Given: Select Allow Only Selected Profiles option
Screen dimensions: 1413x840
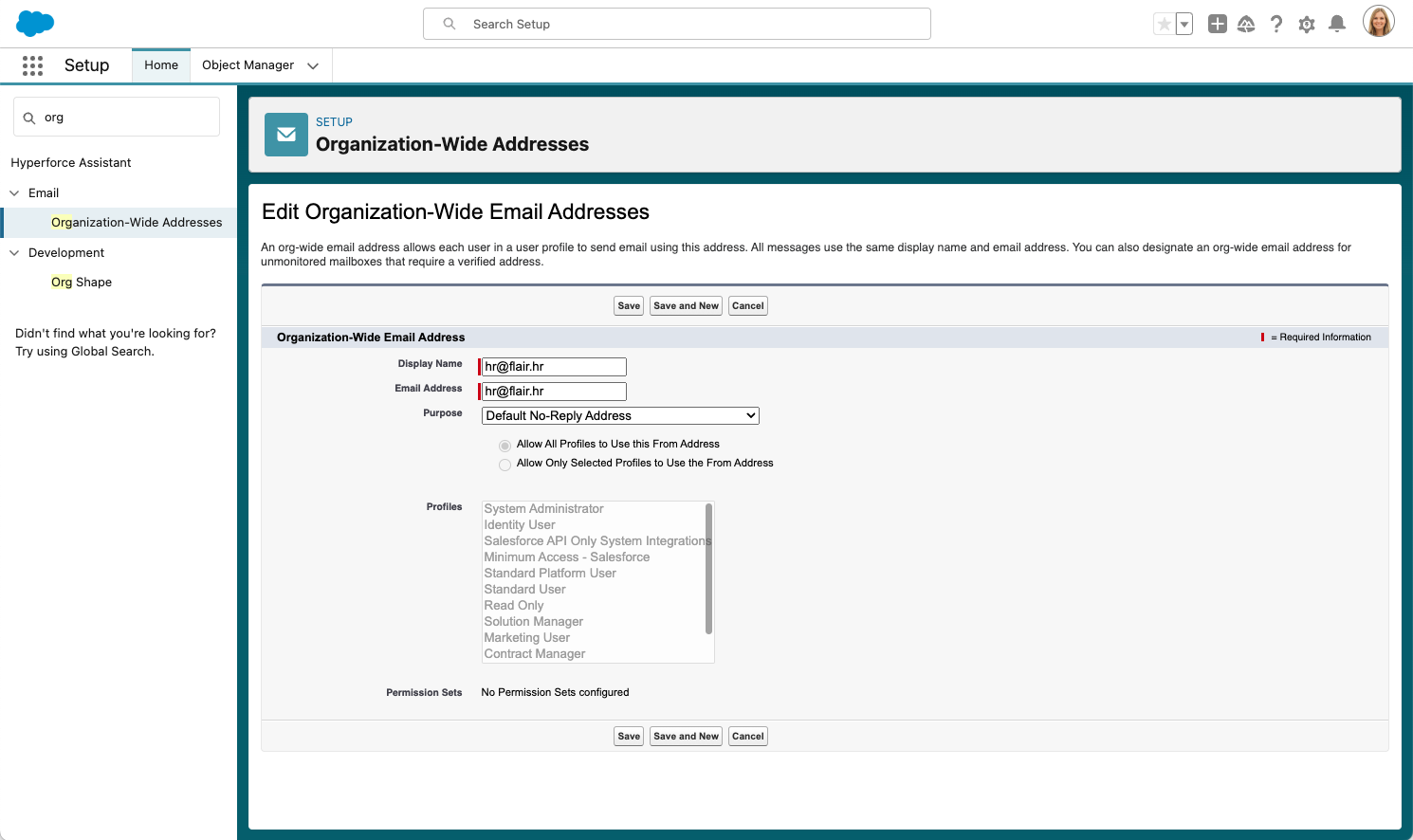Looking at the screenshot, I should (505, 465).
